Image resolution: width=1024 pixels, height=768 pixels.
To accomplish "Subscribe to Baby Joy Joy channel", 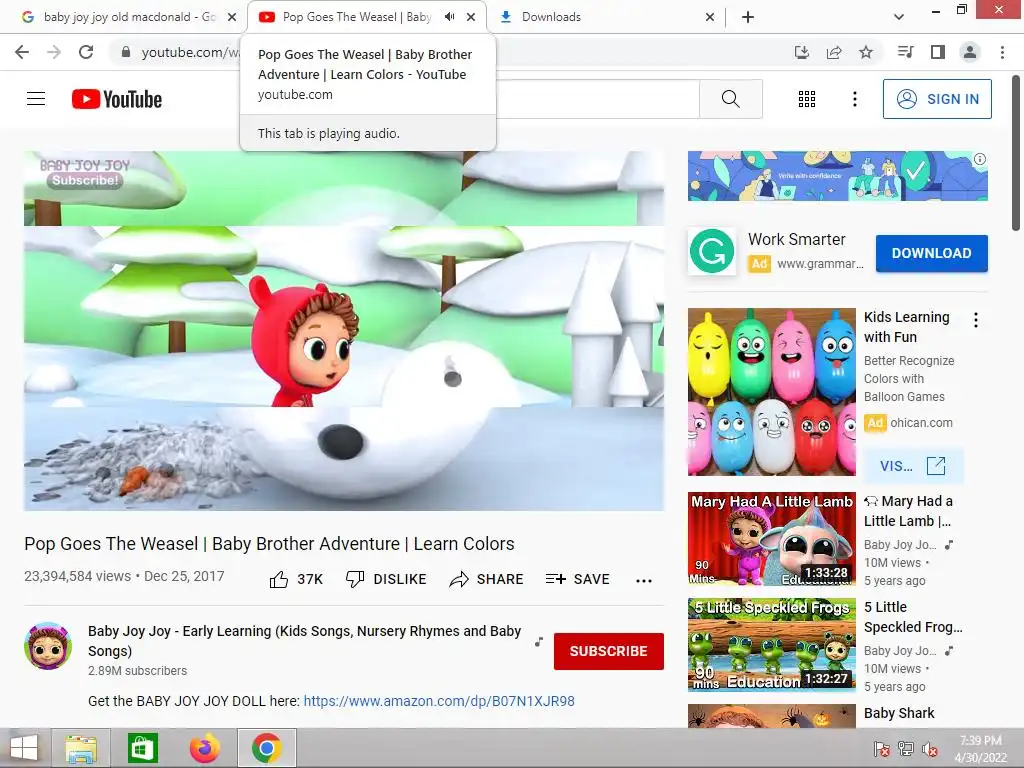I will tap(609, 651).
